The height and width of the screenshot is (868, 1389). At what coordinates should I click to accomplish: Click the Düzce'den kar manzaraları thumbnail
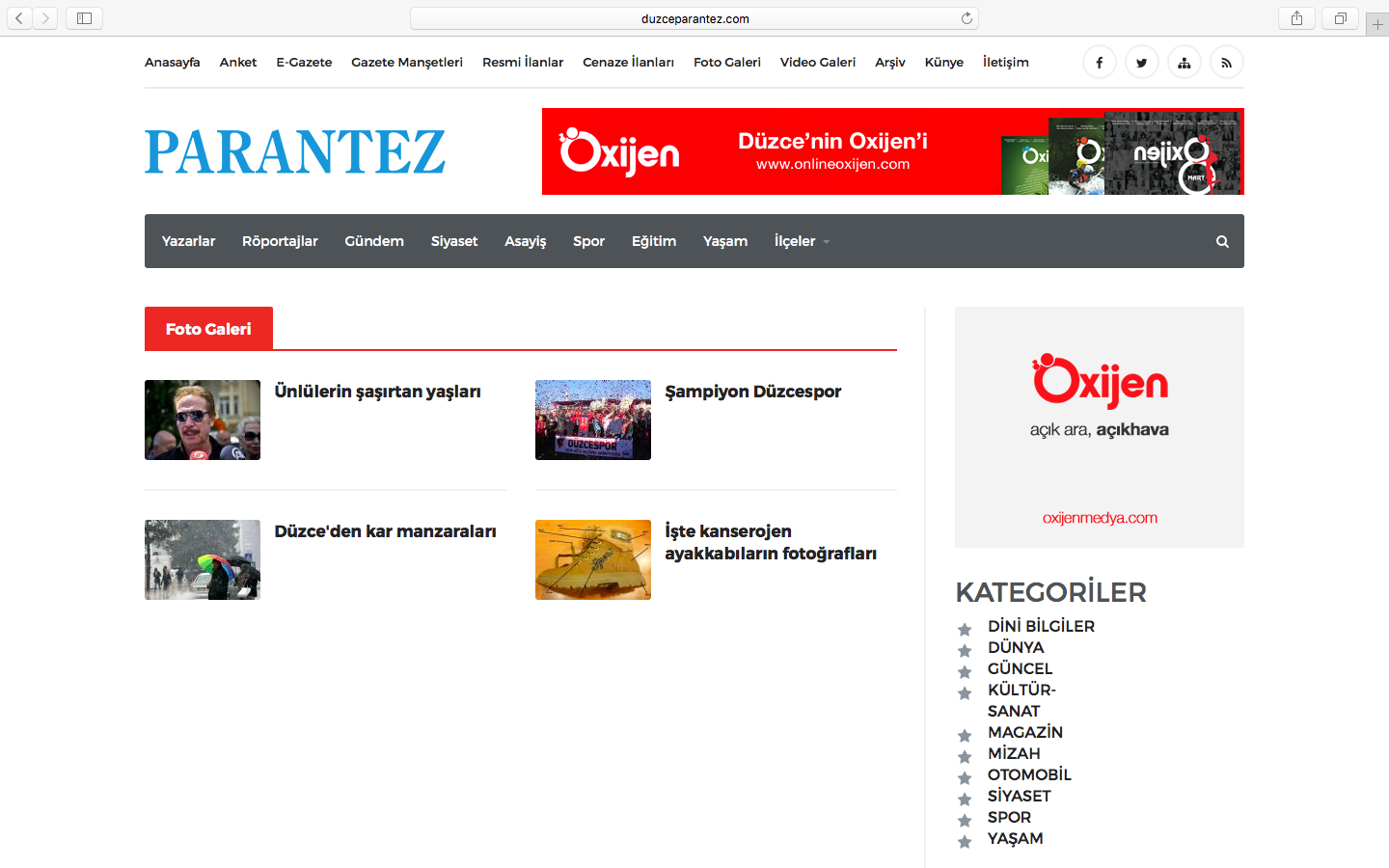pyautogui.click(x=203, y=559)
